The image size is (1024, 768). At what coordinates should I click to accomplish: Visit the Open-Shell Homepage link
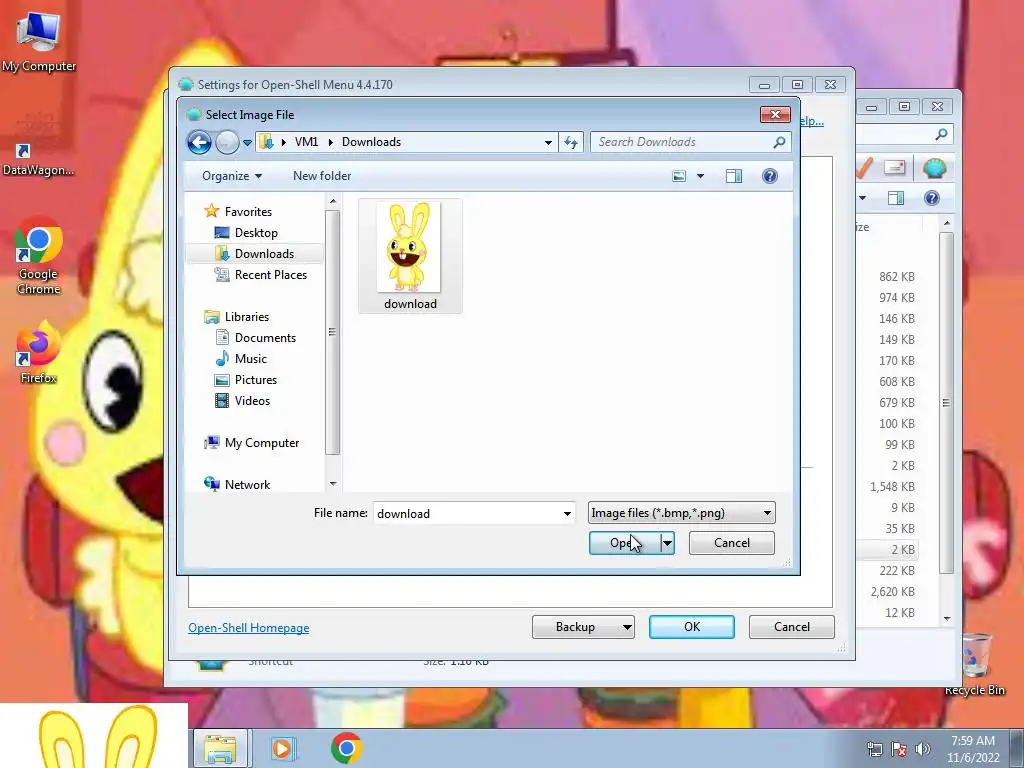tap(248, 628)
